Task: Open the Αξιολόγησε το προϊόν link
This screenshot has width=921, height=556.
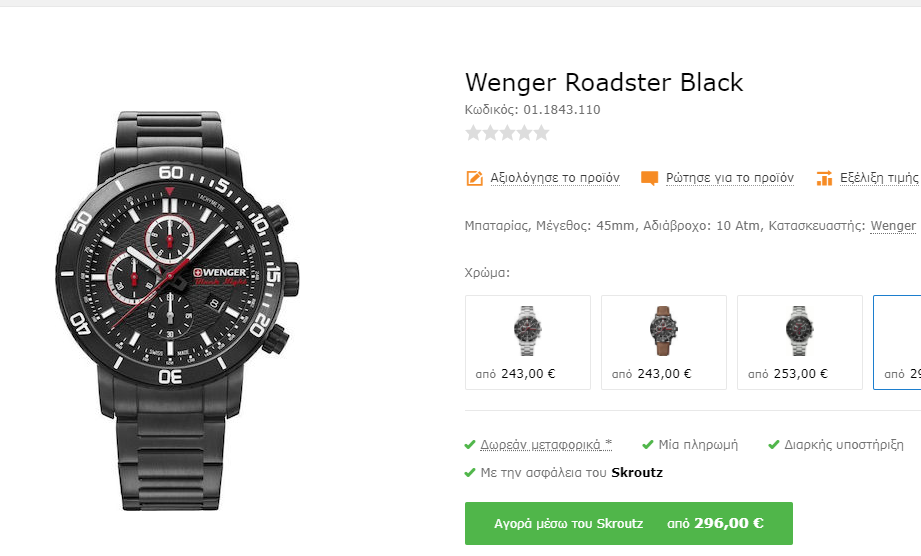Action: point(554,178)
